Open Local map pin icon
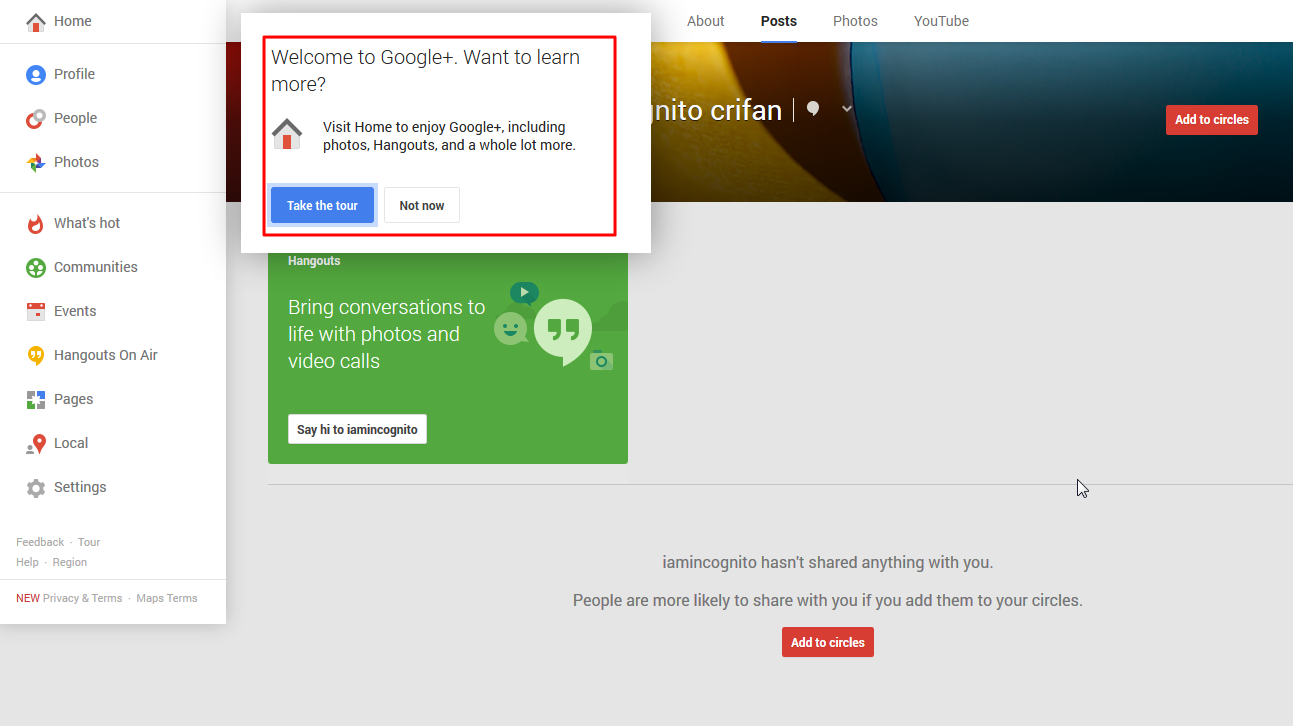Viewport: 1293px width, 726px height. tap(36, 443)
